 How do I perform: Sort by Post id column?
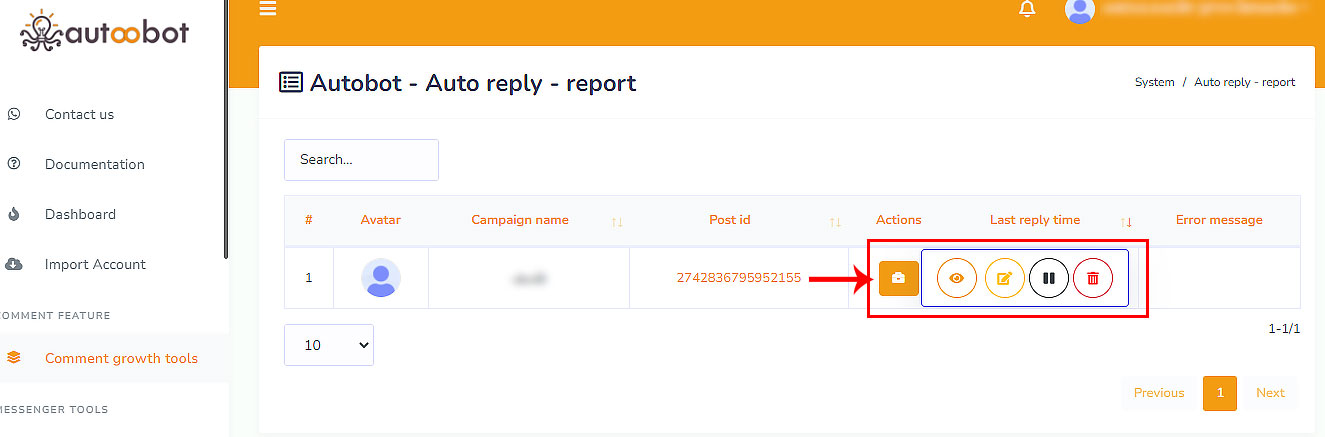(835, 221)
